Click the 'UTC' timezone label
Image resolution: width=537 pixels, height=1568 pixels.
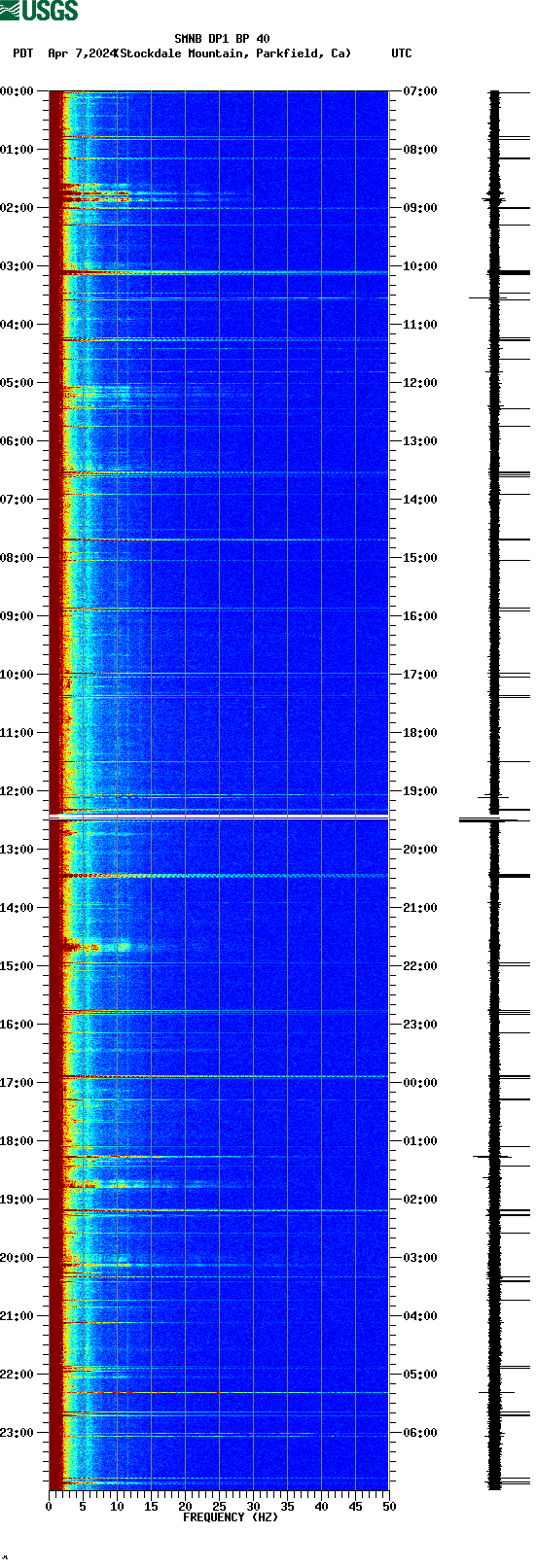tap(402, 54)
